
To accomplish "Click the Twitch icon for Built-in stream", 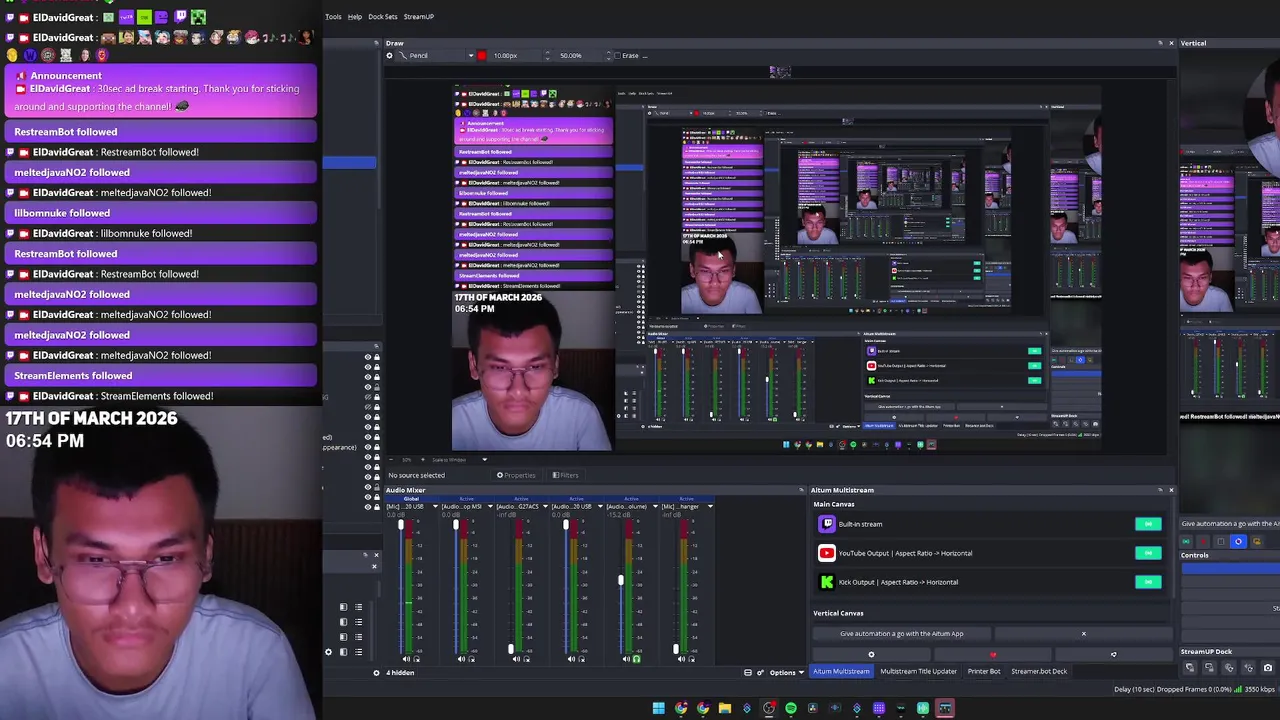I will coord(826,524).
